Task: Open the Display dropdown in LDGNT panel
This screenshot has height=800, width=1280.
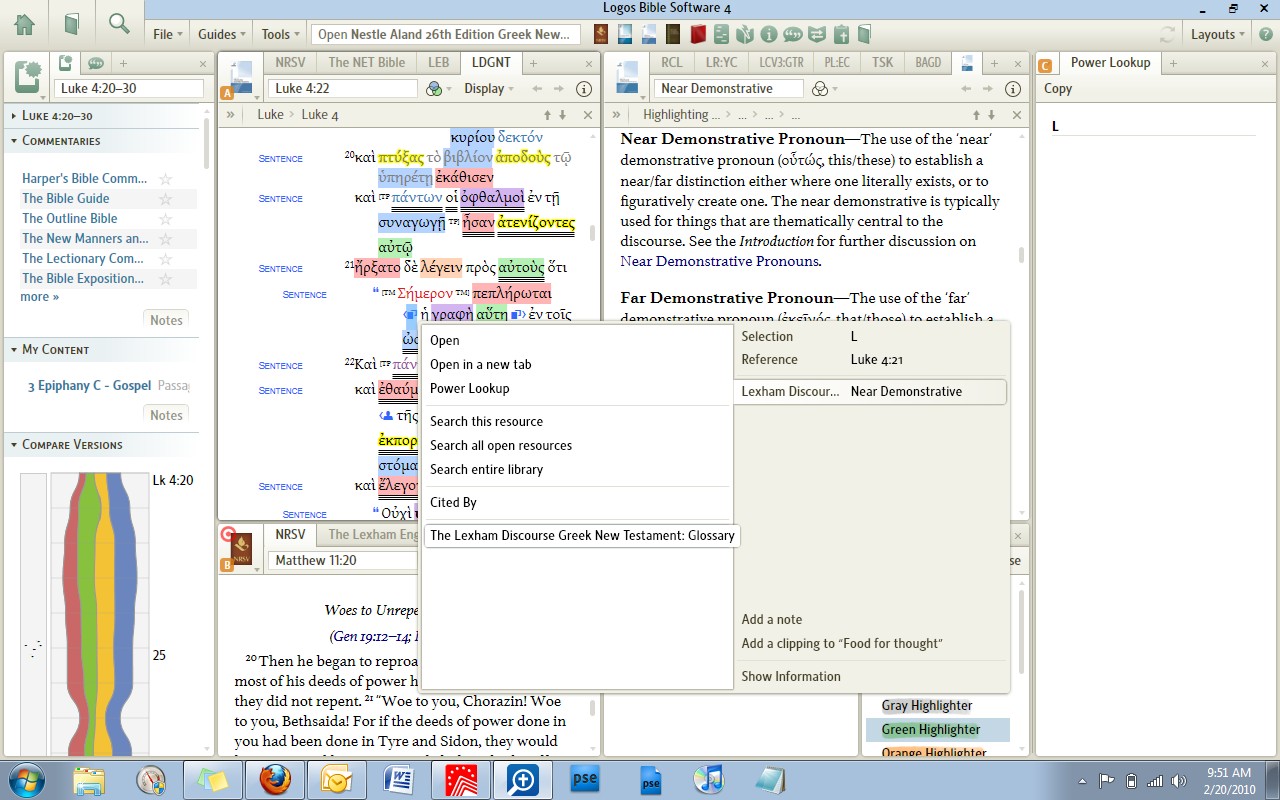Action: coord(489,88)
